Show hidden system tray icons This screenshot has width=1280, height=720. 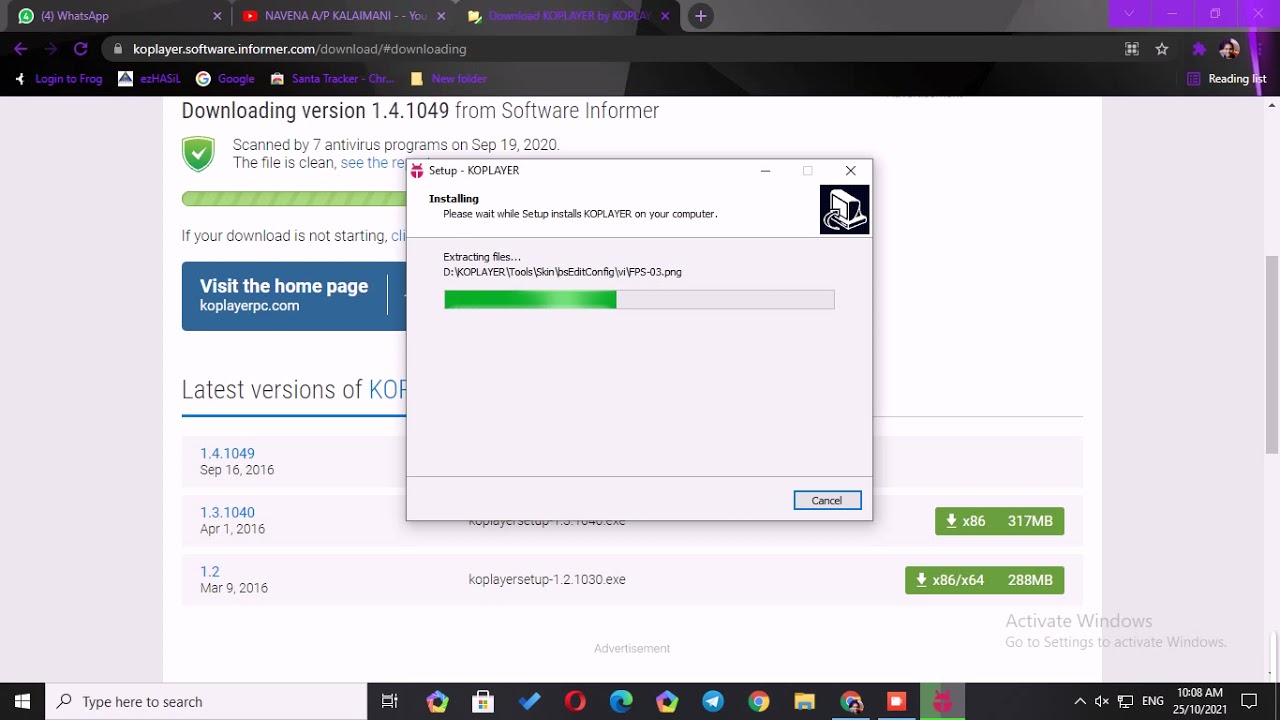click(x=1079, y=701)
